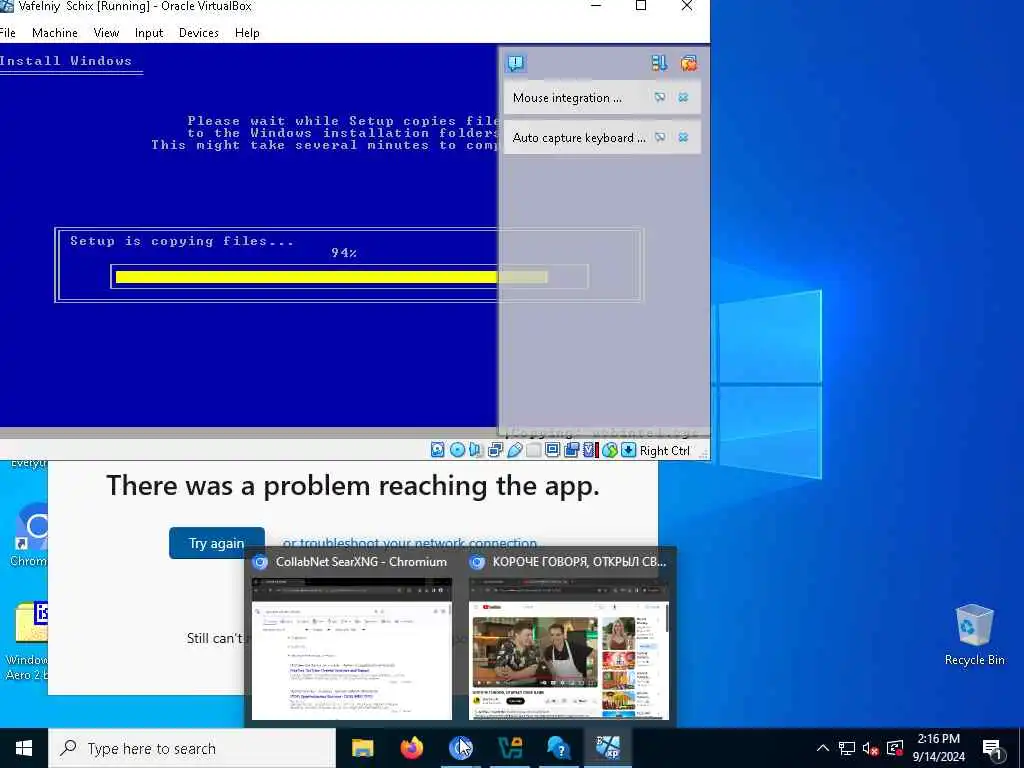
Task: Click the network adapters indicator in VirtualBox status bar
Action: 495,449
